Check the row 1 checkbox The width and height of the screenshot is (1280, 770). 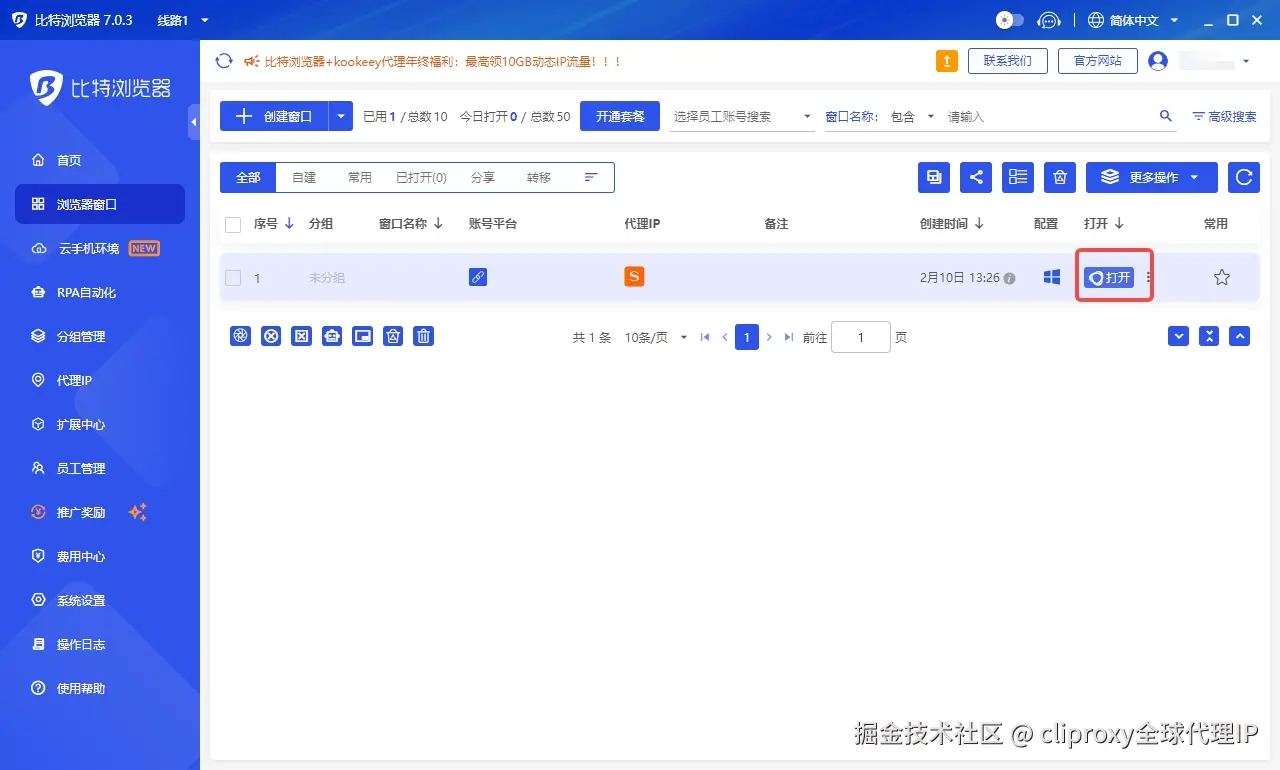coord(233,278)
